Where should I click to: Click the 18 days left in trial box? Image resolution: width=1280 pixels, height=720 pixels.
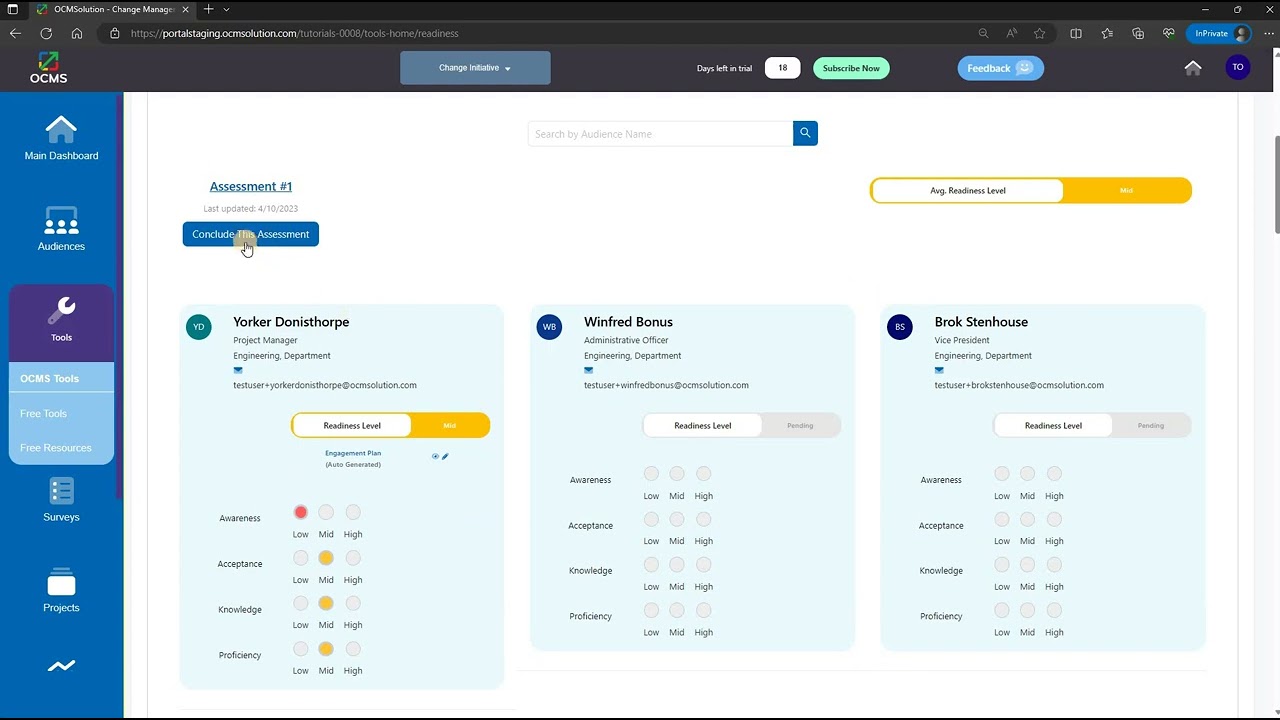point(783,68)
